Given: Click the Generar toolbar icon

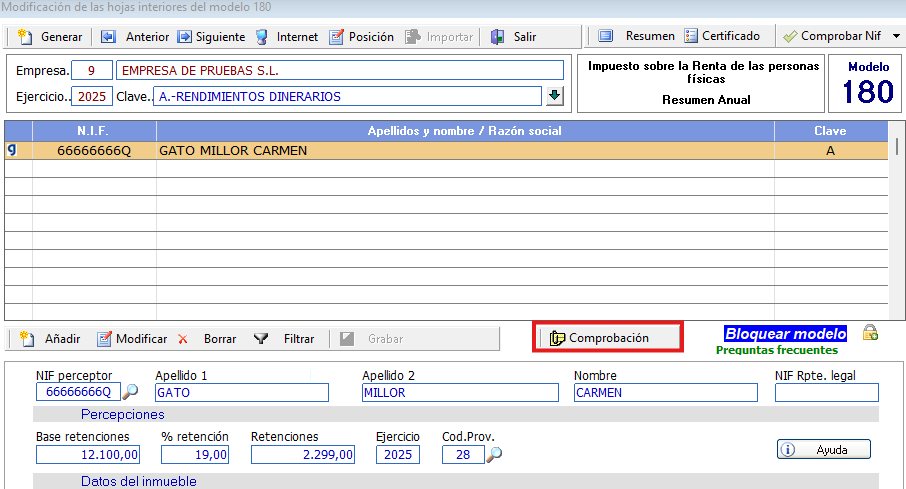Looking at the screenshot, I should click(x=27, y=37).
